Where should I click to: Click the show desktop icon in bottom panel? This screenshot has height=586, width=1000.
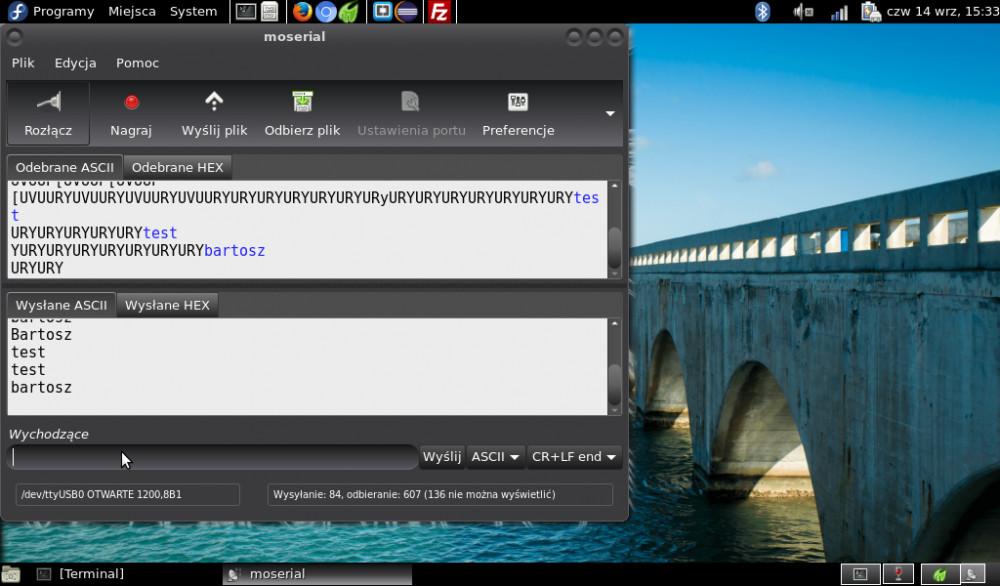tap(11, 574)
